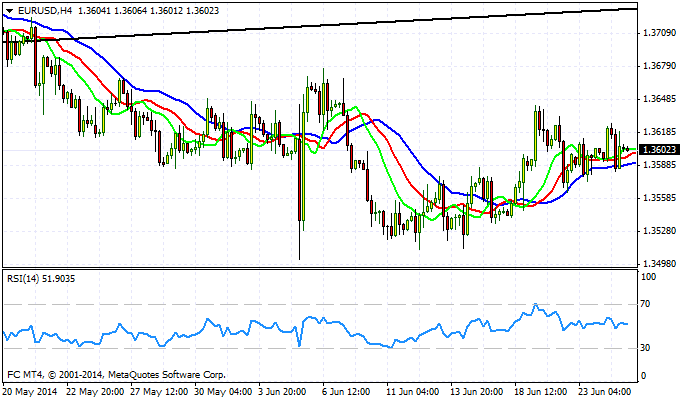
Task: Select the 1.36185 price axis label
Action: (x=660, y=132)
